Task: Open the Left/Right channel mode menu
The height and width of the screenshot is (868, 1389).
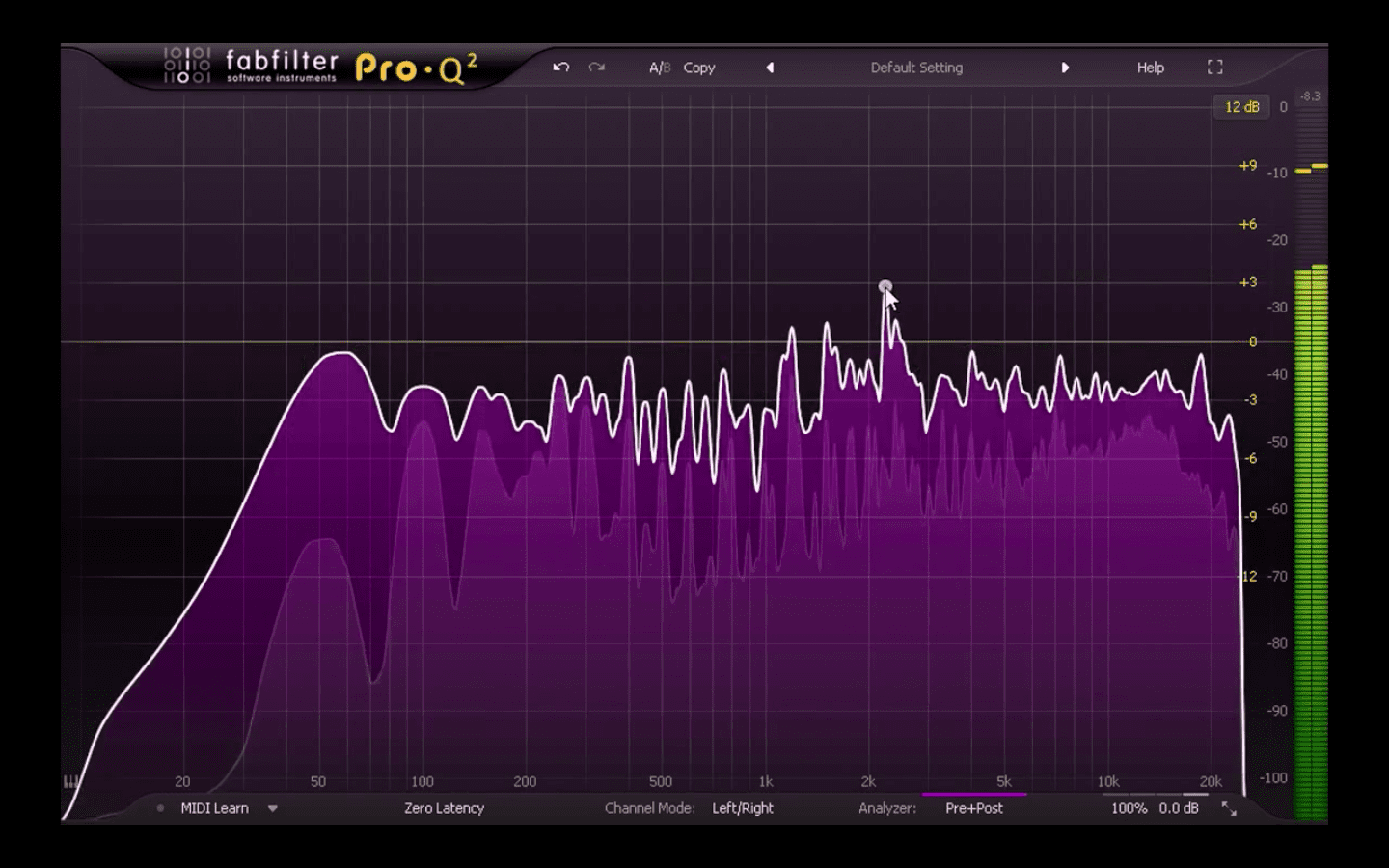Action: [x=742, y=808]
